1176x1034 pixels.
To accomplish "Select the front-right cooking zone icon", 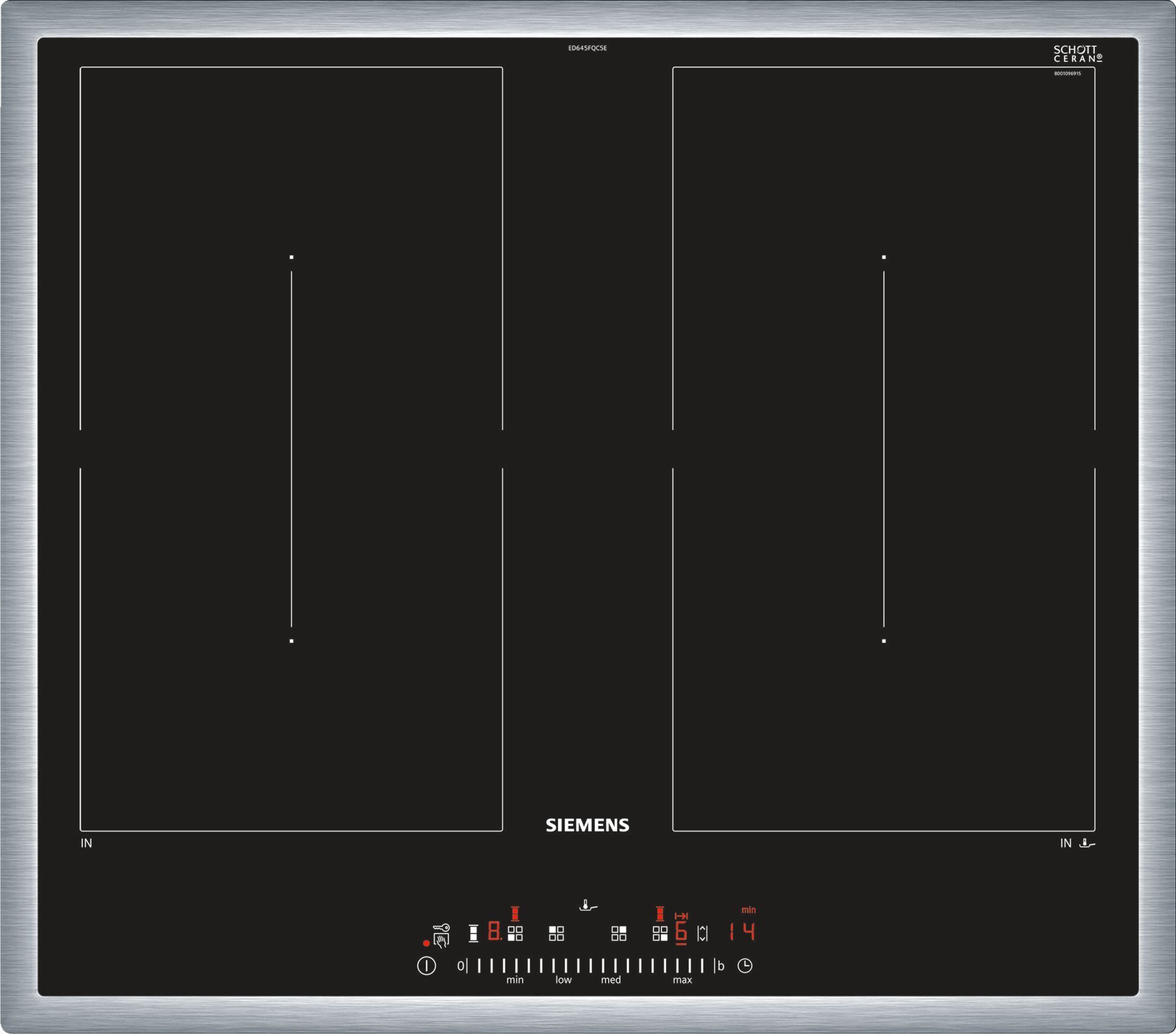I will click(x=660, y=933).
